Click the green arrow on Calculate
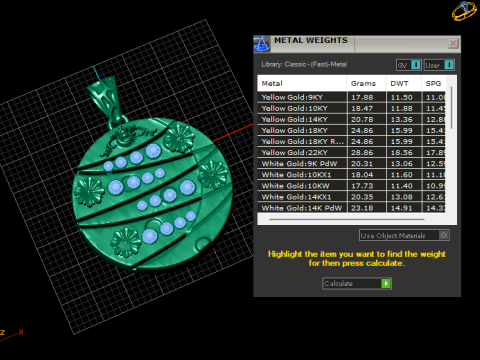This screenshot has height=360, width=480. [x=386, y=283]
